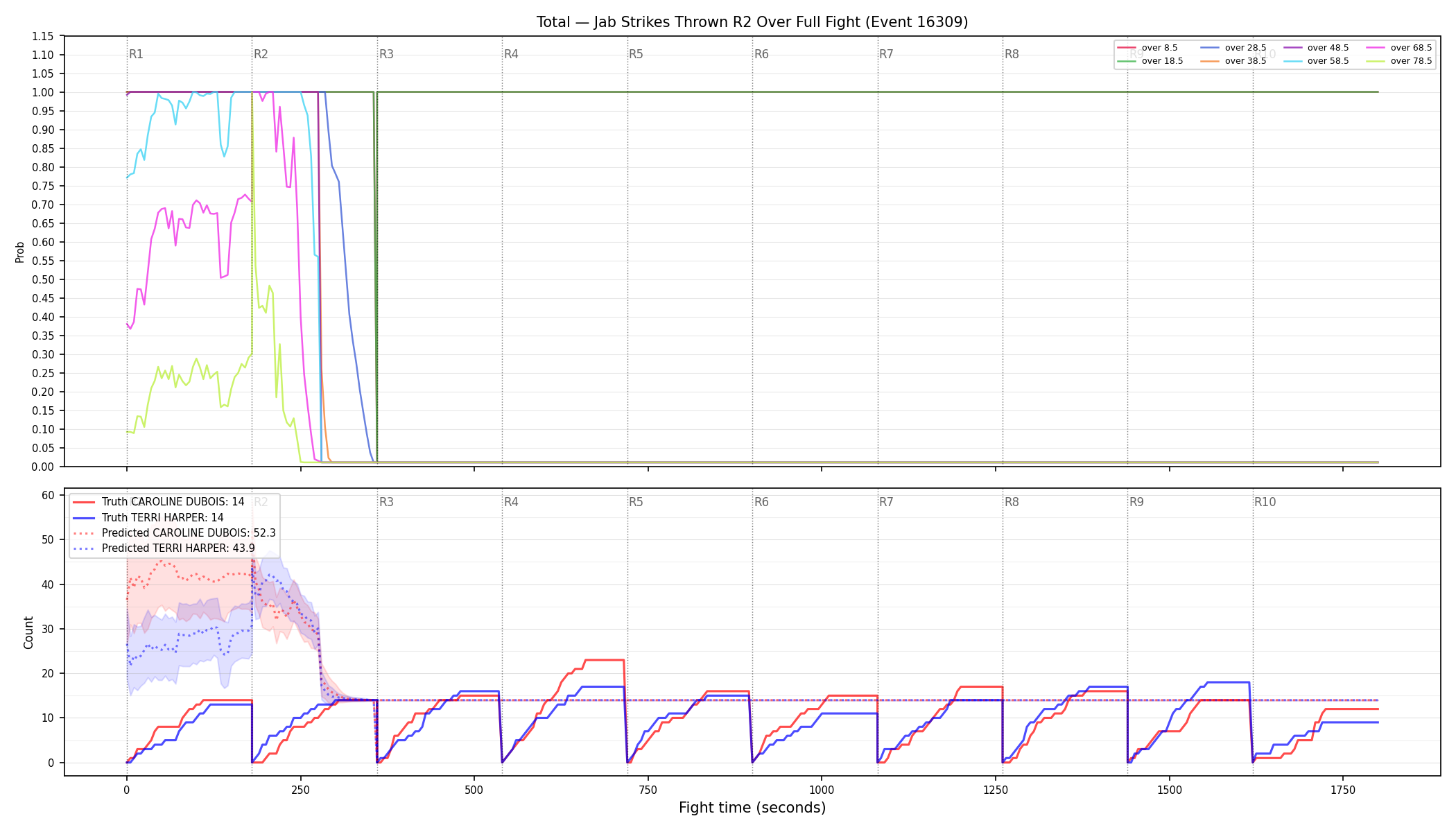
Task: Click the x-axis tick label 500
Action: [474, 790]
